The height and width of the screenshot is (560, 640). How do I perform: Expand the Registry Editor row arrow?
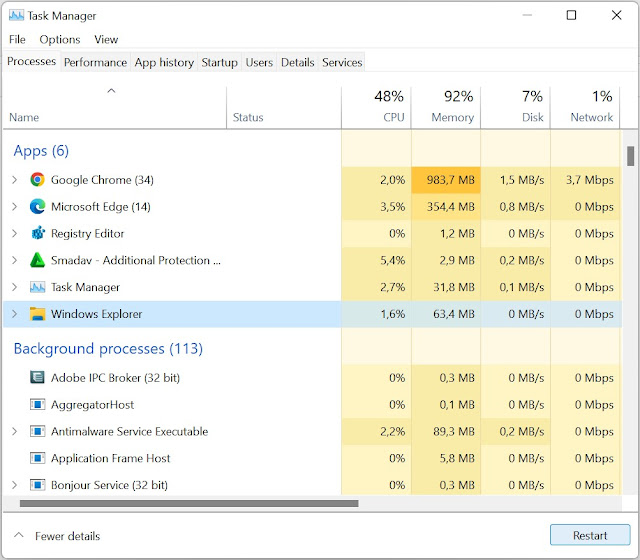click(15, 233)
